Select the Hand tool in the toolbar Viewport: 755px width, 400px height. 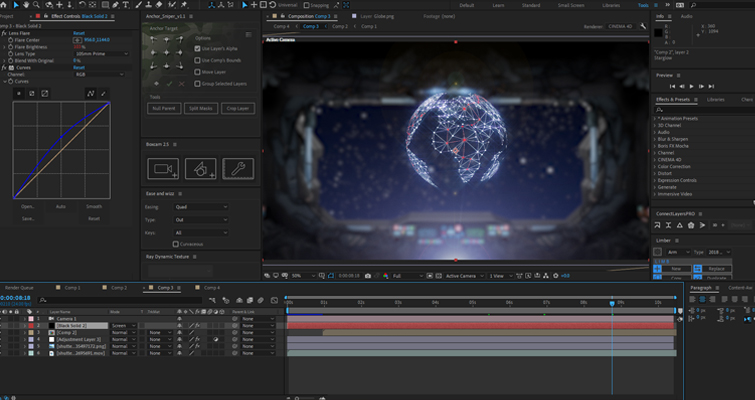pos(28,6)
